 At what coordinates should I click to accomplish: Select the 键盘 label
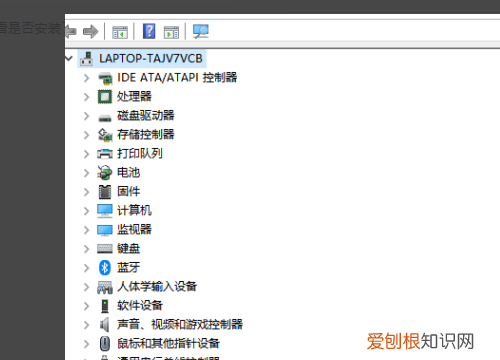coord(129,249)
